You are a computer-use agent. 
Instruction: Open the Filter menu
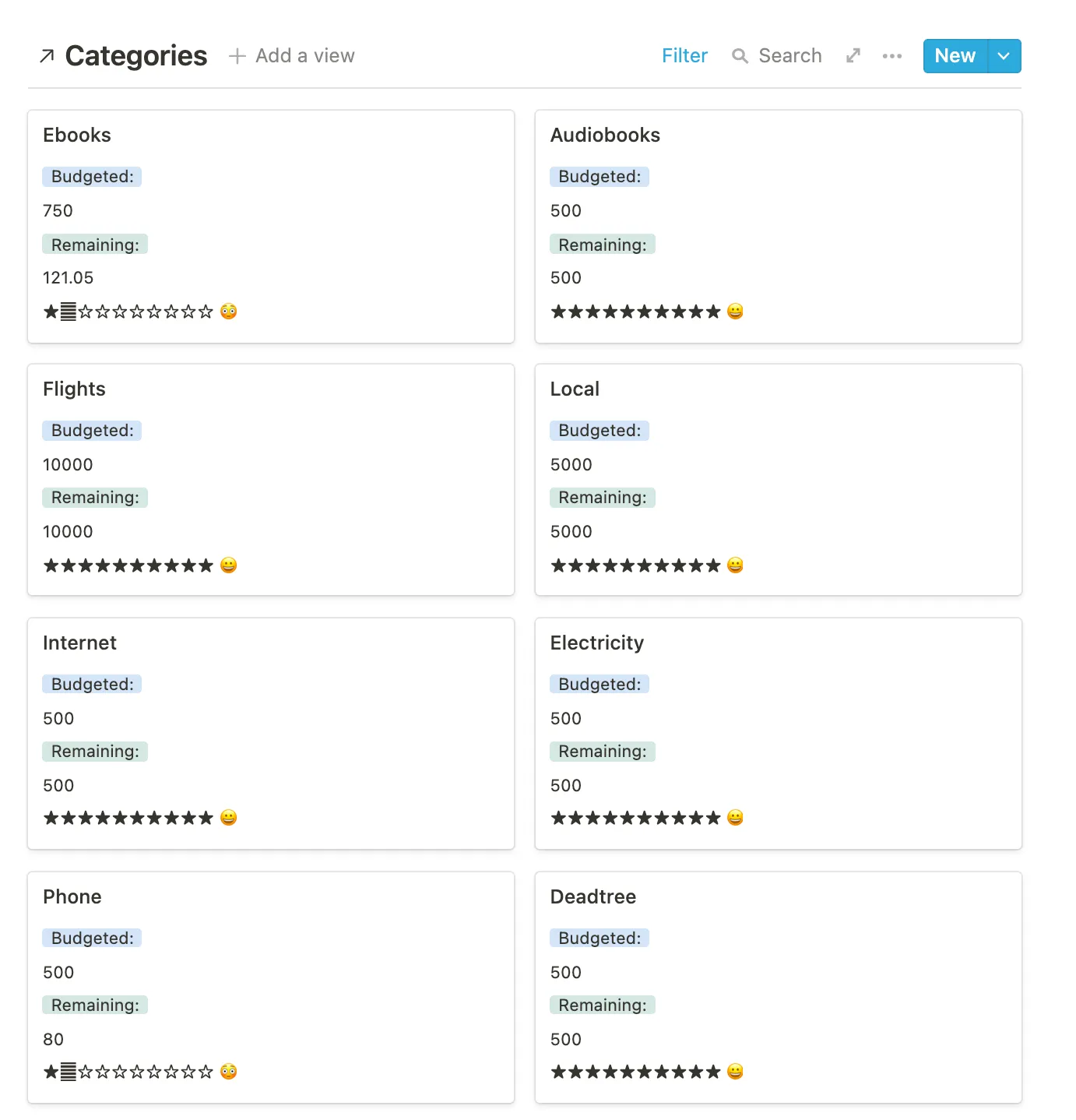pyautogui.click(x=684, y=56)
